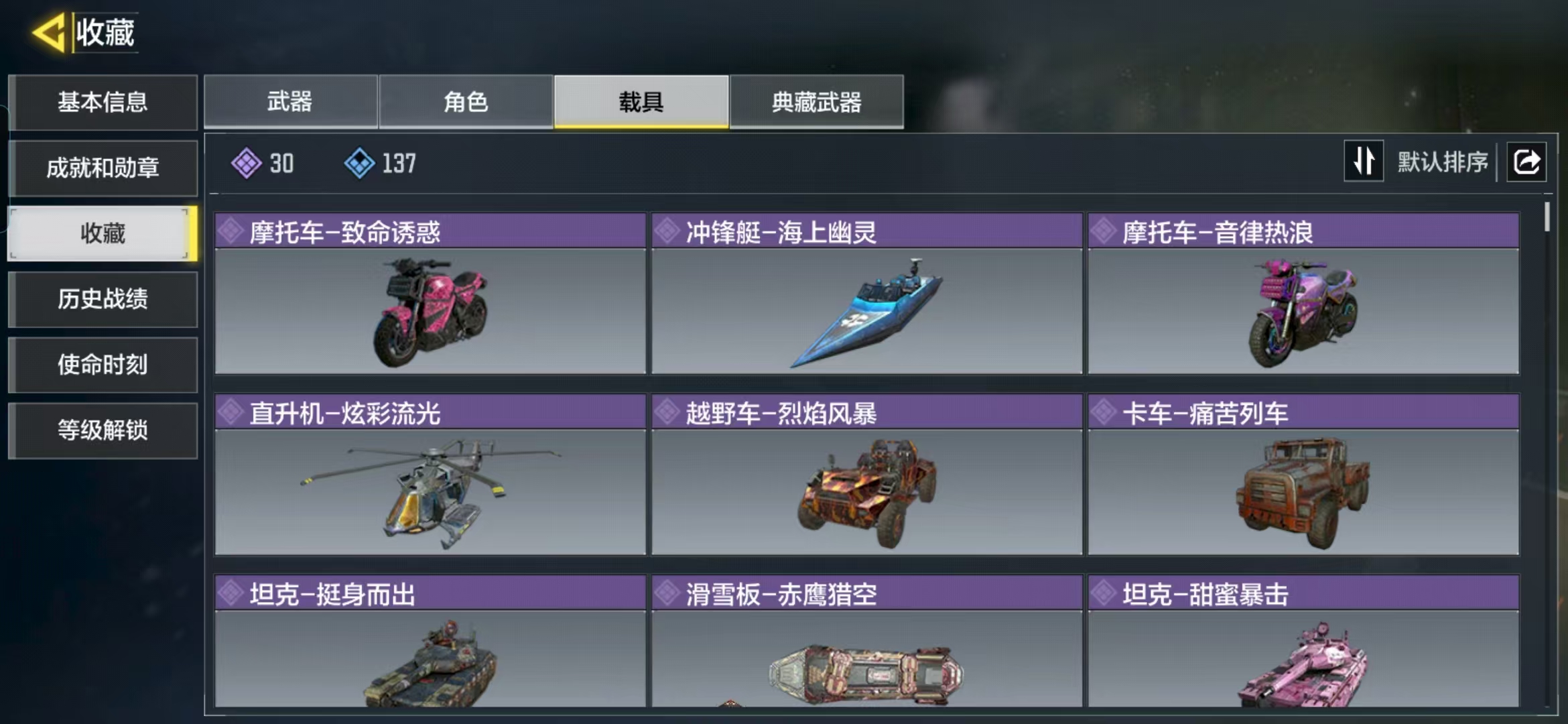Screen dimensions: 1568x724
Task: Select 历史战绩 in the sidebar
Action: 103,299
